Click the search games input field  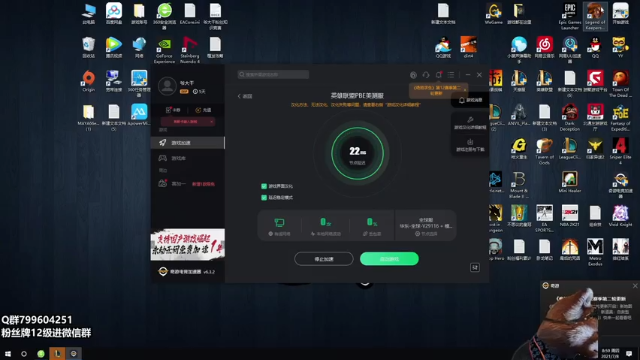pyautogui.click(x=273, y=75)
